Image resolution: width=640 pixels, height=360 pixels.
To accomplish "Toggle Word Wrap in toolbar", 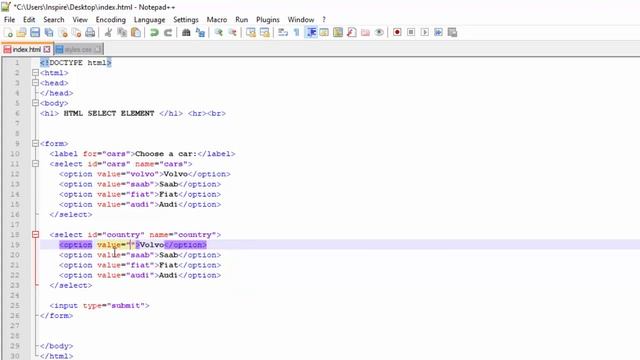I will point(283,33).
